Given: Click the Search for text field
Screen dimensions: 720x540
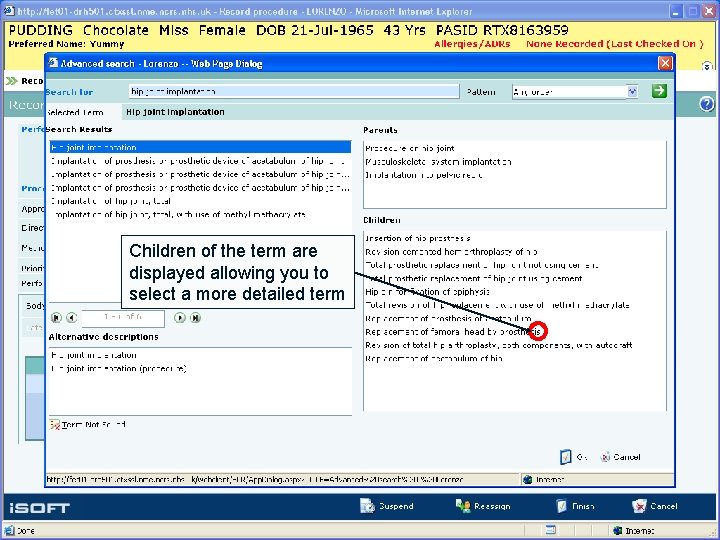Looking at the screenshot, I should click(294, 91).
